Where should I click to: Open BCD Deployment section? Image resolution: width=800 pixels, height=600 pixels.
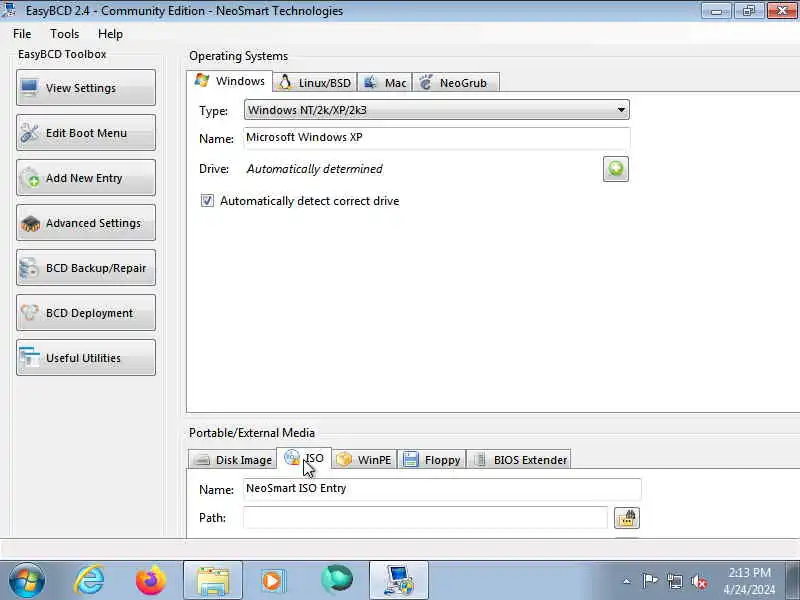[x=86, y=313]
